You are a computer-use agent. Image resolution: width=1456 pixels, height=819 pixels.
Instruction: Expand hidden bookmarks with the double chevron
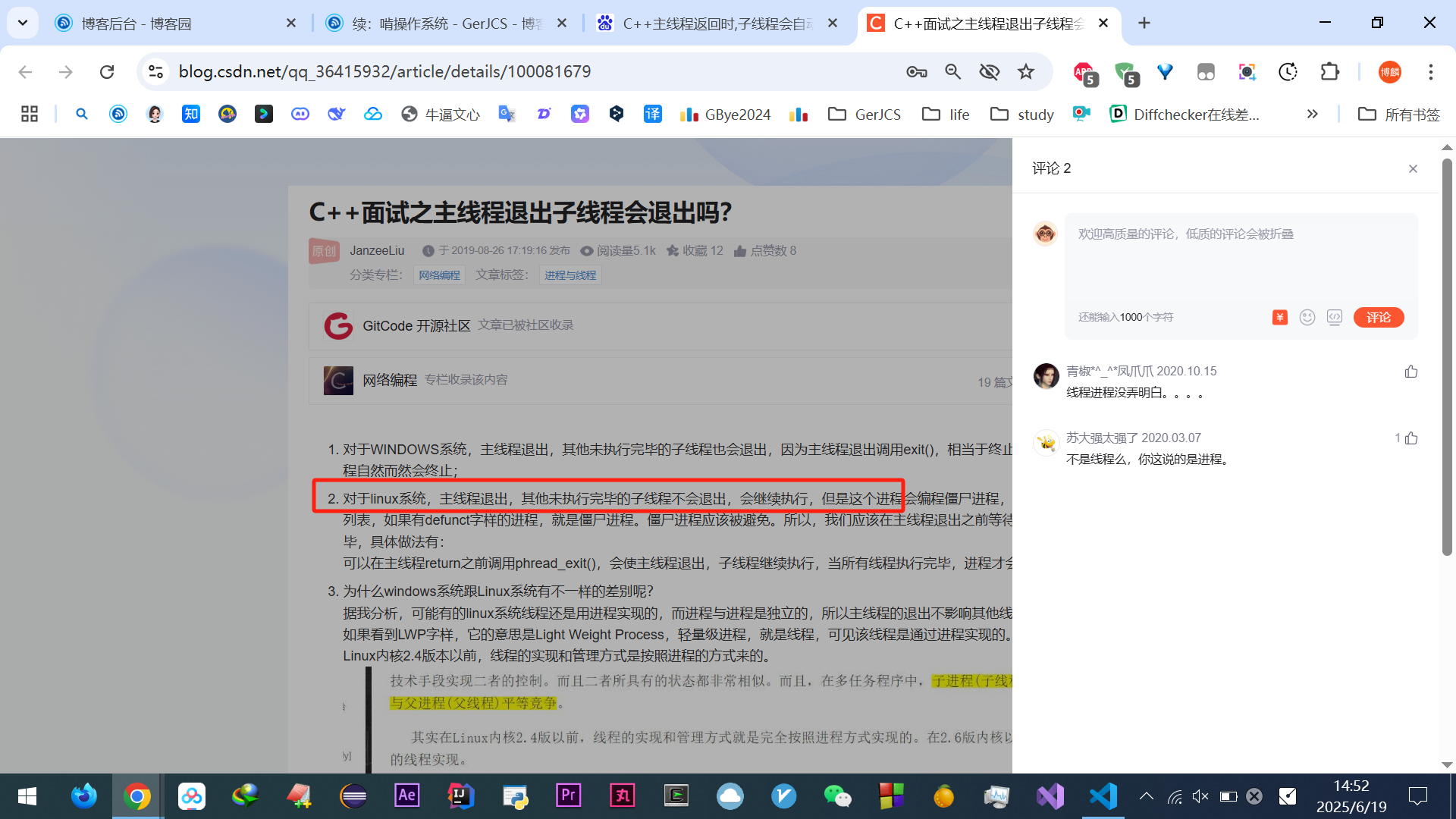tap(1312, 114)
